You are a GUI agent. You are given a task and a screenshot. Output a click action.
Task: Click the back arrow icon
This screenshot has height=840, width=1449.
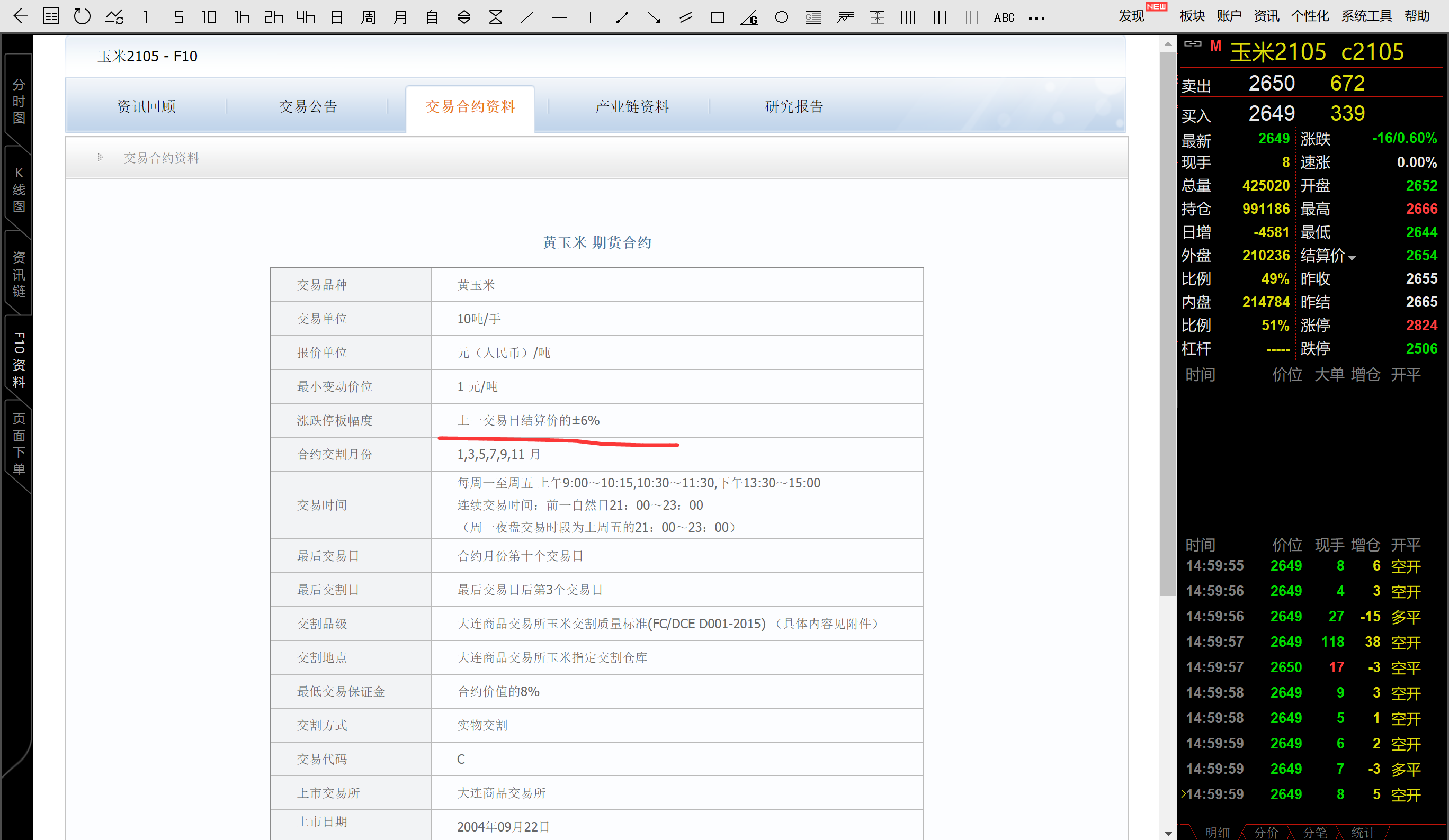click(x=20, y=16)
